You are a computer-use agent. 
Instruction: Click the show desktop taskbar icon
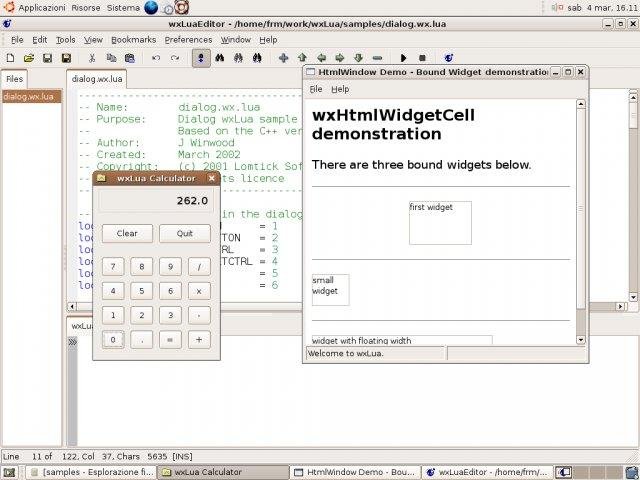(x=9, y=473)
